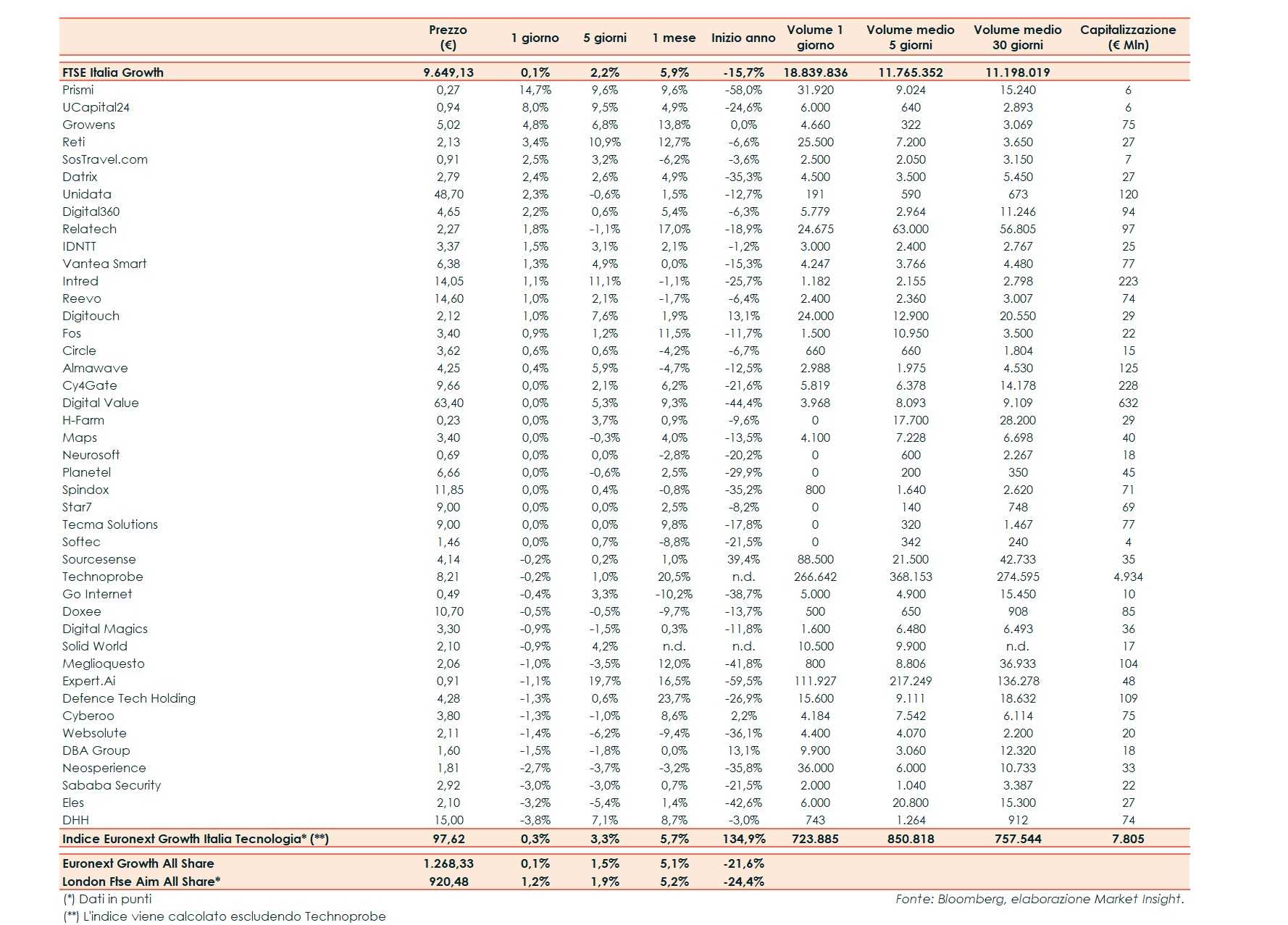Image resolution: width=1288 pixels, height=925 pixels.
Task: Select the 'Softec' row name
Action: (x=81, y=542)
